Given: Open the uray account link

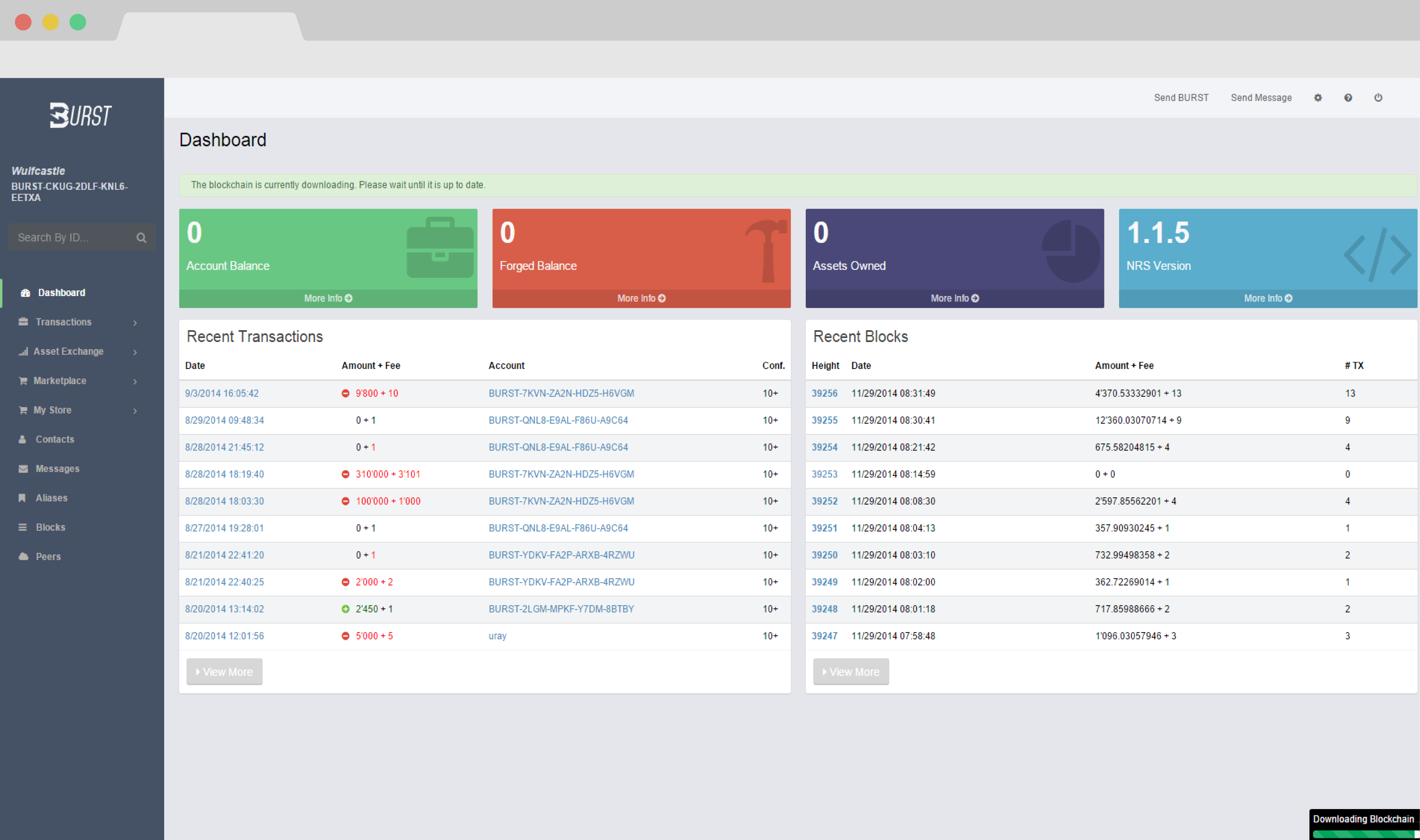Looking at the screenshot, I should point(497,636).
